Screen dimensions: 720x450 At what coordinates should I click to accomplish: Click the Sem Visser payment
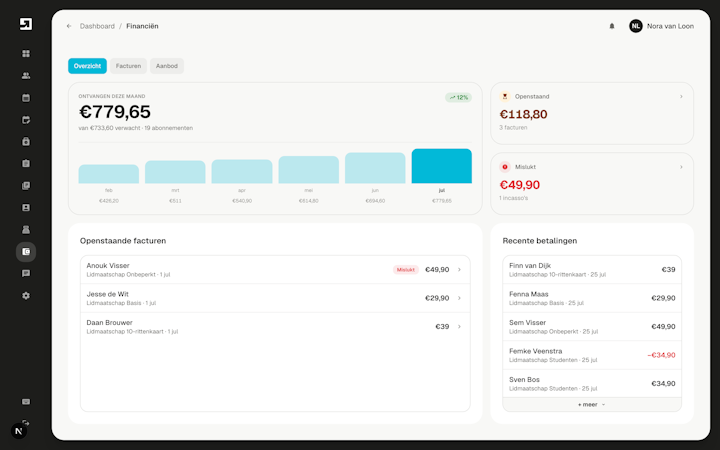592,327
